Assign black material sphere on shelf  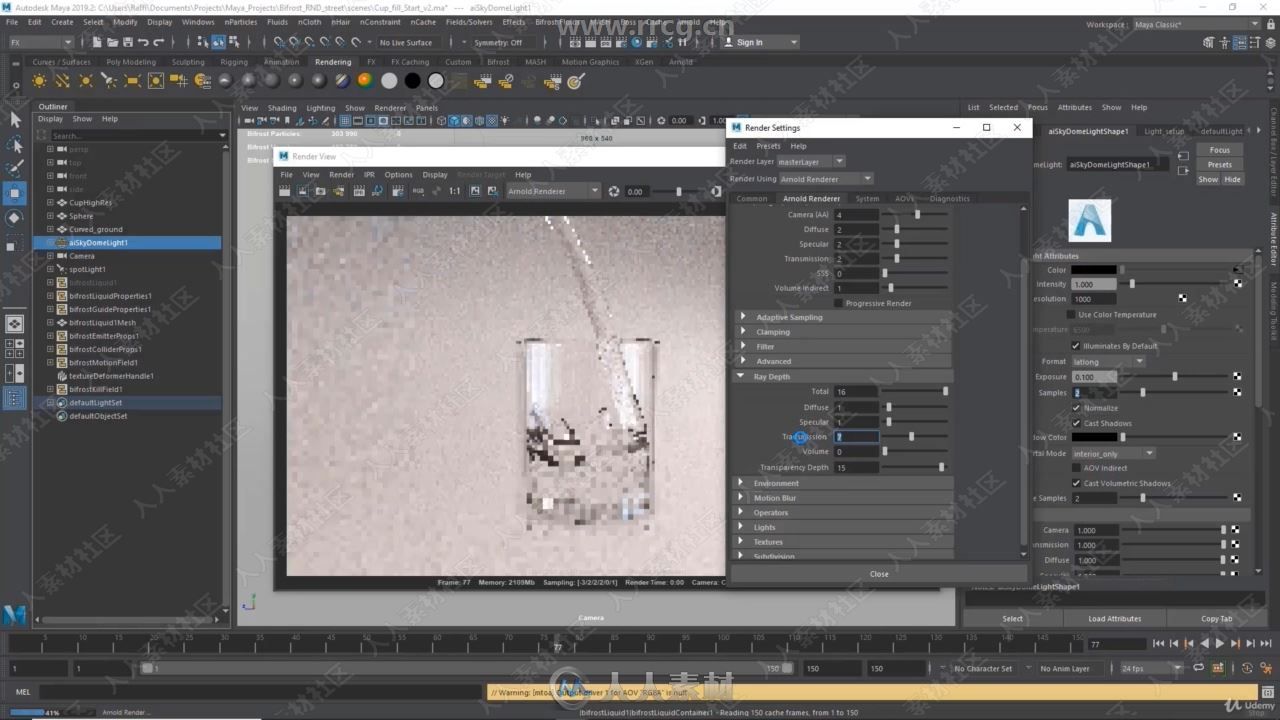412,81
